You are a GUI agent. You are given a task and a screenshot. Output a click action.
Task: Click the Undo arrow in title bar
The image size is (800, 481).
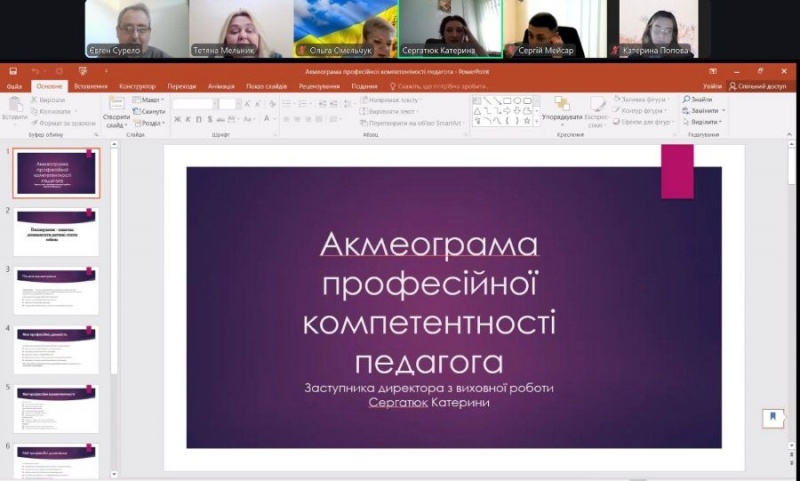34,72
